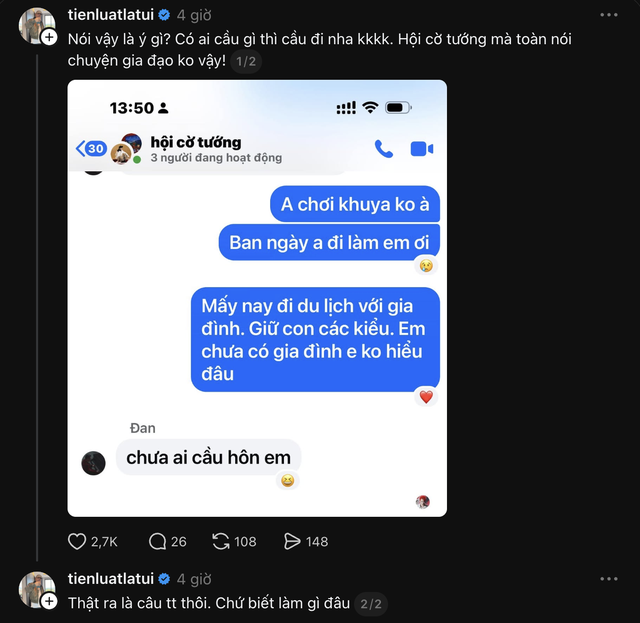Viewport: 640px width, 623px height.
Task: Like the first post with heart icon
Action: (x=77, y=541)
